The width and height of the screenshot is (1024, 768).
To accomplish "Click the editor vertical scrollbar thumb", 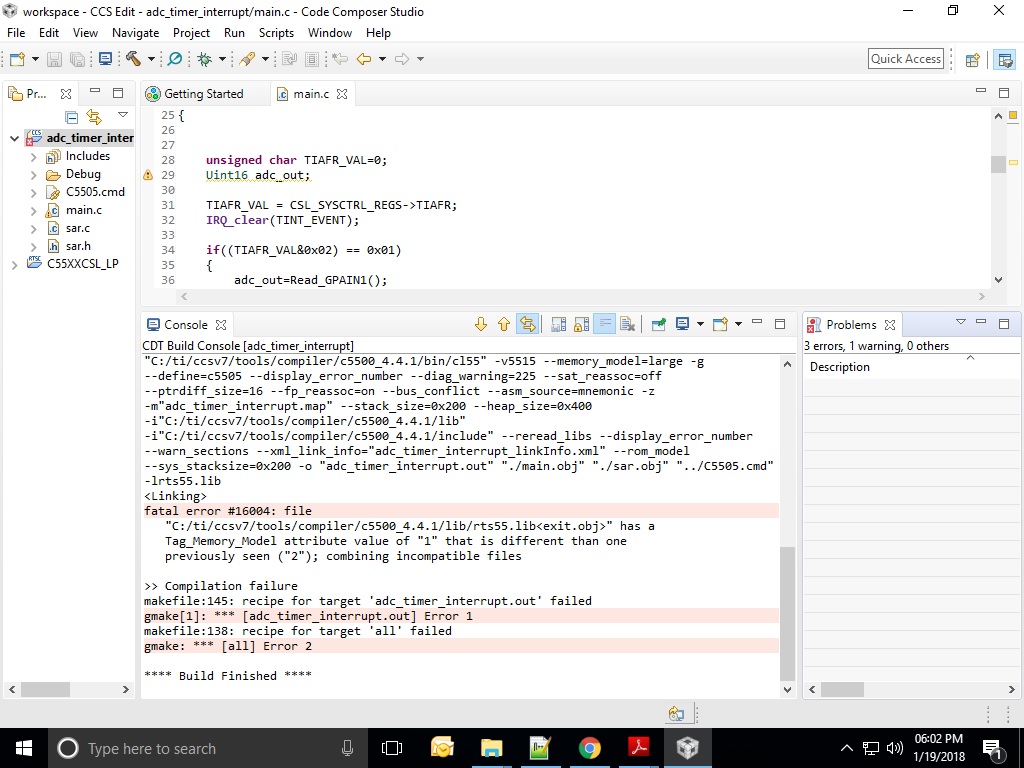I will (998, 164).
